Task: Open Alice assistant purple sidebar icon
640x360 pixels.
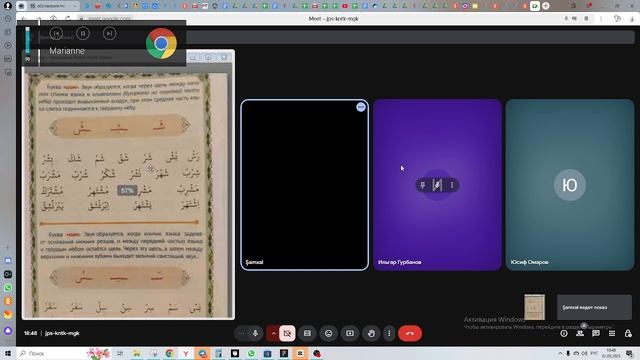Action: point(8,330)
